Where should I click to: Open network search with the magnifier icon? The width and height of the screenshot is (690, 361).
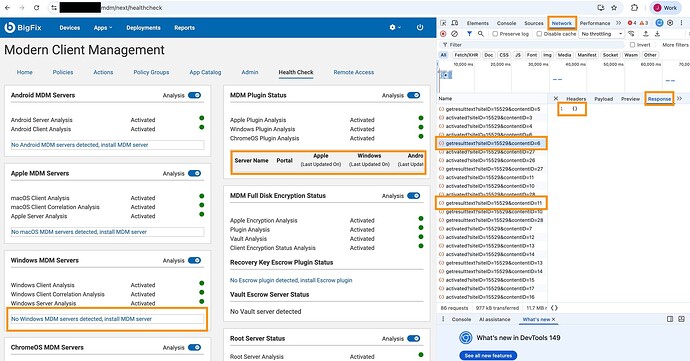pyautogui.click(x=481, y=34)
